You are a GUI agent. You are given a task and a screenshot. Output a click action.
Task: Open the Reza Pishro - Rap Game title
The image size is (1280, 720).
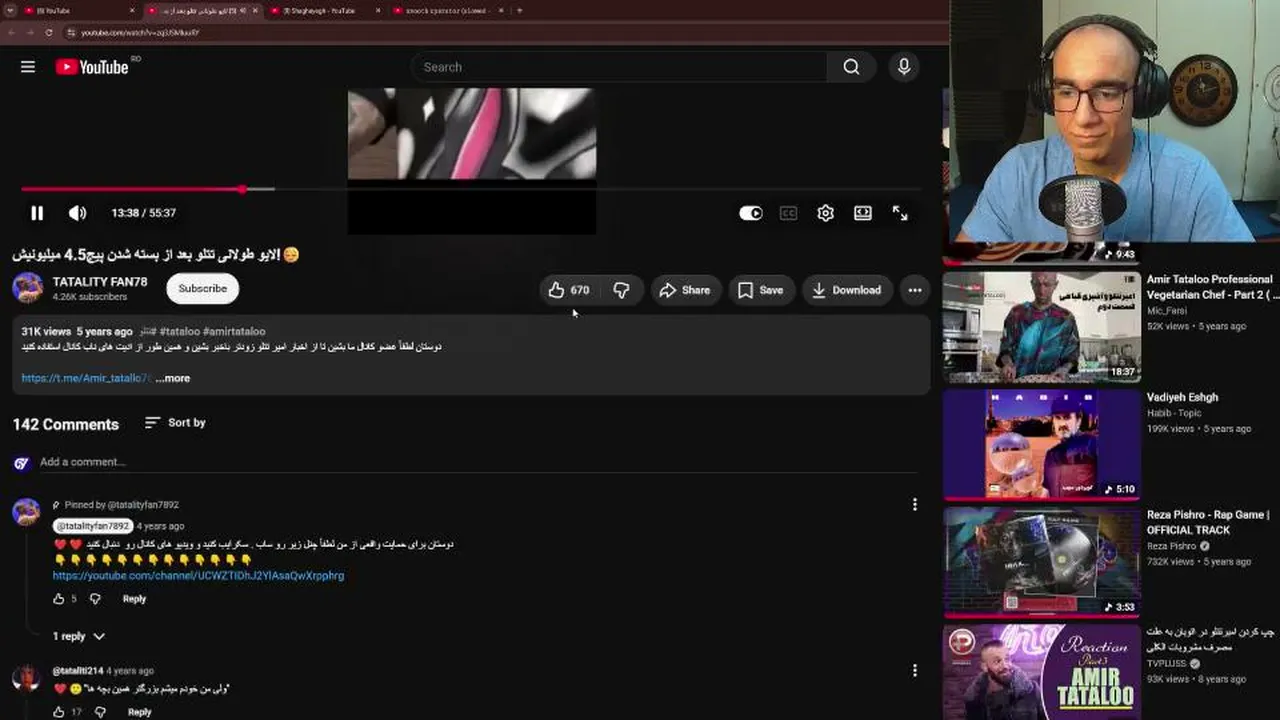1208,522
